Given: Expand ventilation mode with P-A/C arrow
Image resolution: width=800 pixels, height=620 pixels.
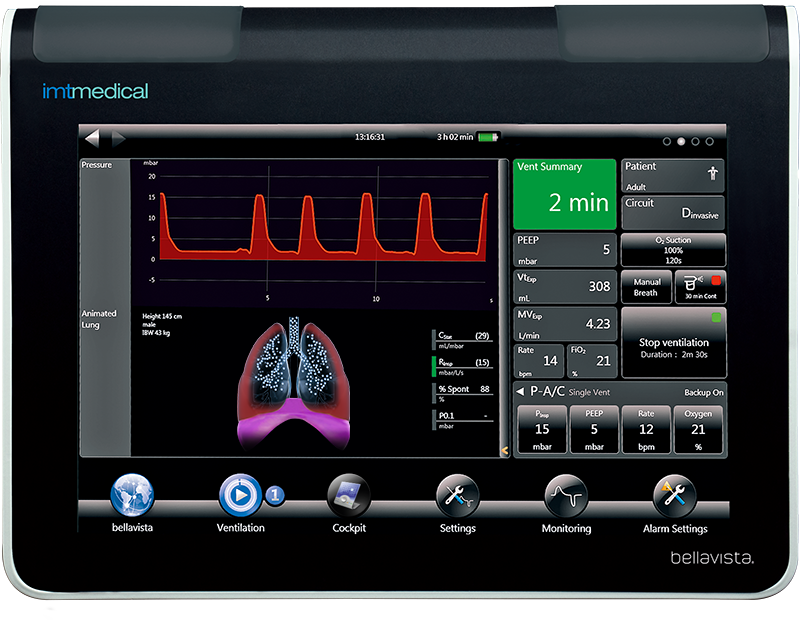Looking at the screenshot, I should click(x=521, y=393).
